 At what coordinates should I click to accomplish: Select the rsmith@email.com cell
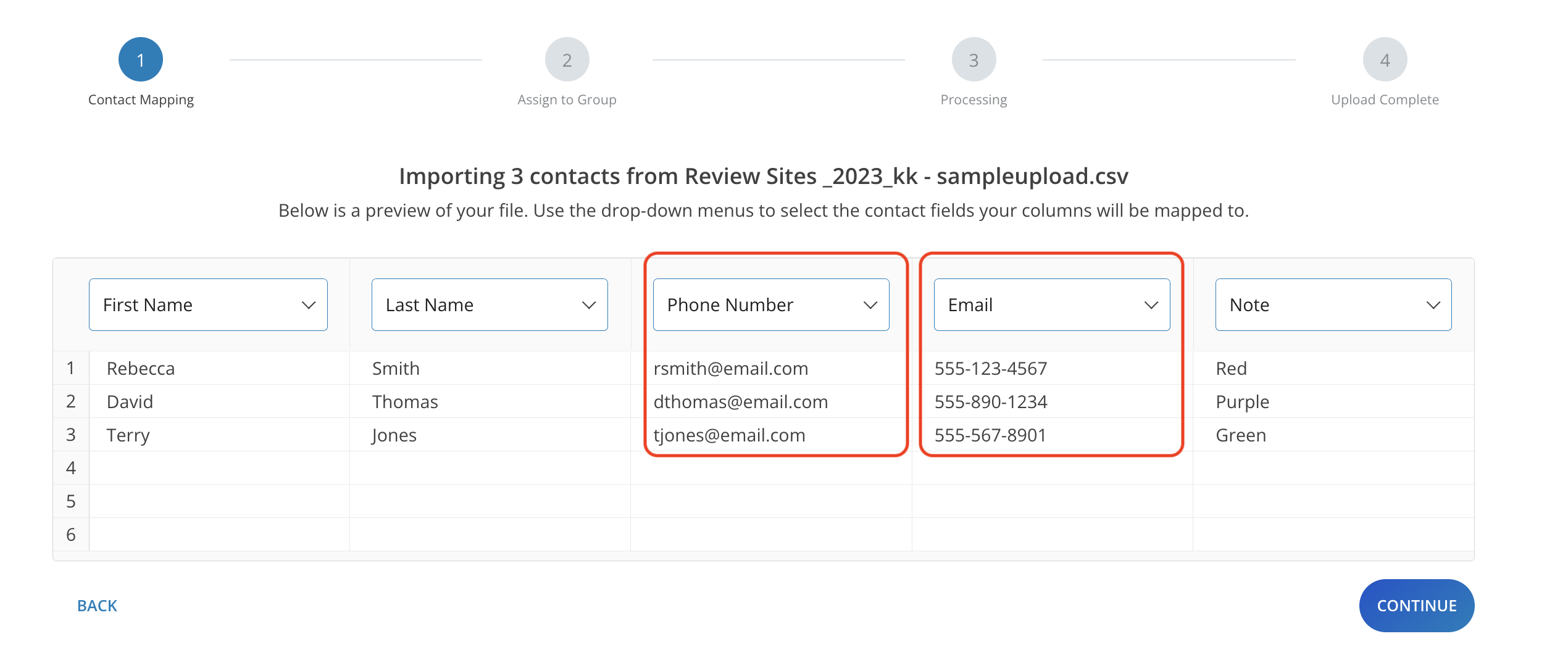(731, 369)
